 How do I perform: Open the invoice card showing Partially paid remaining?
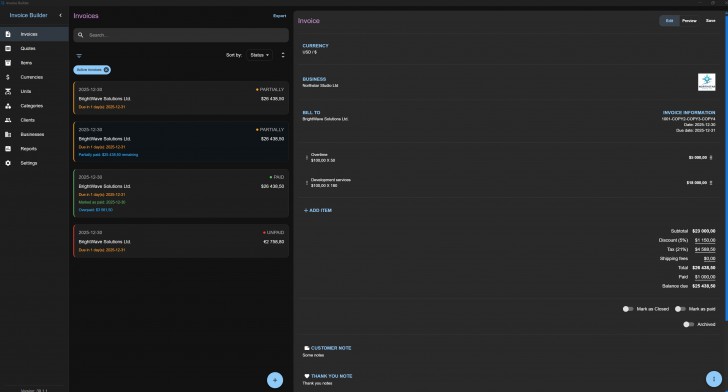[x=181, y=142]
